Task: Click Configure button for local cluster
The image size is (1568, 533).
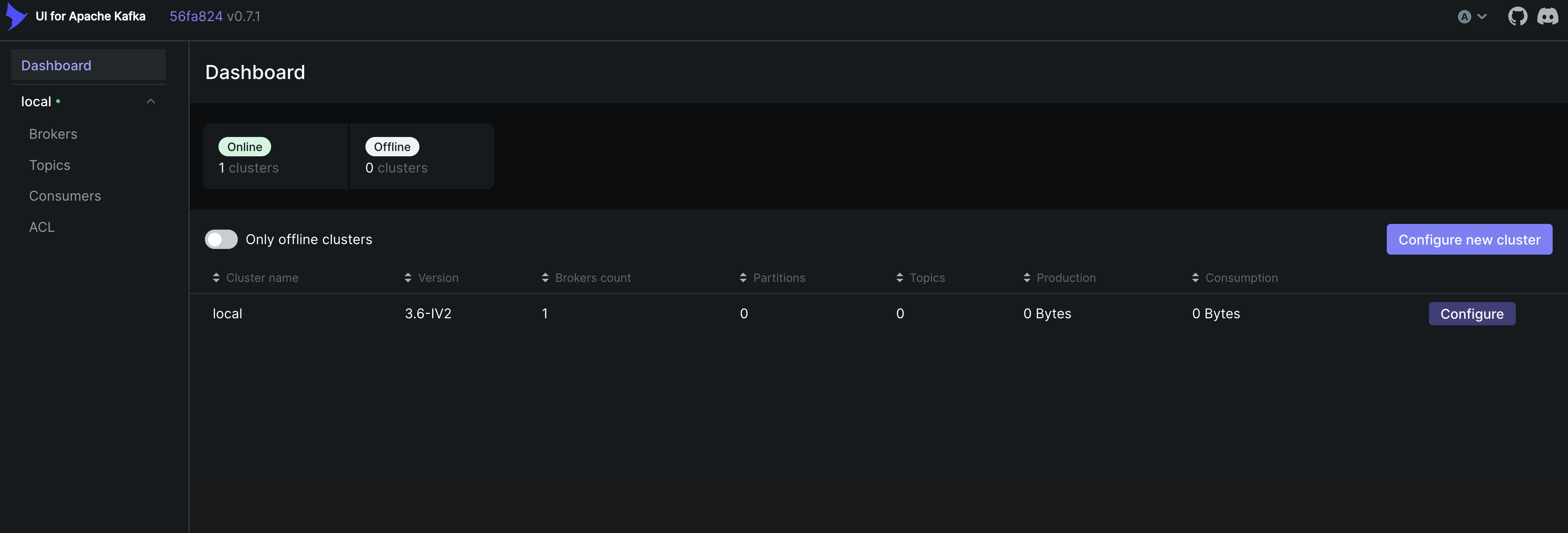Action: pyautogui.click(x=1471, y=314)
